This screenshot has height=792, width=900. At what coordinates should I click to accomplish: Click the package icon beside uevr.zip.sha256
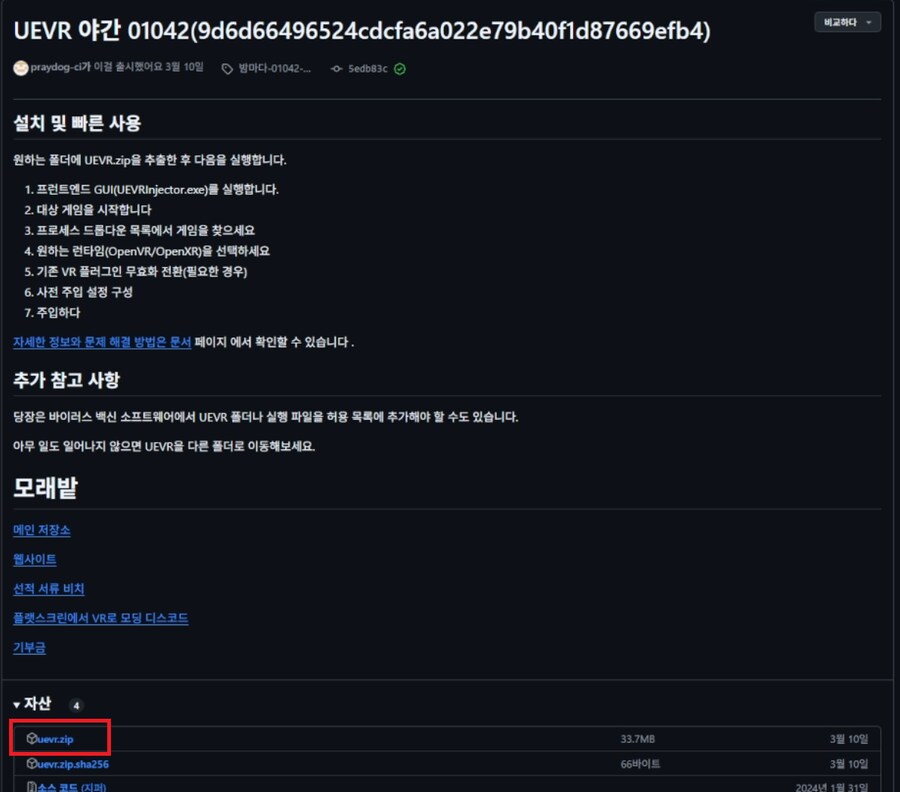[x=32, y=764]
